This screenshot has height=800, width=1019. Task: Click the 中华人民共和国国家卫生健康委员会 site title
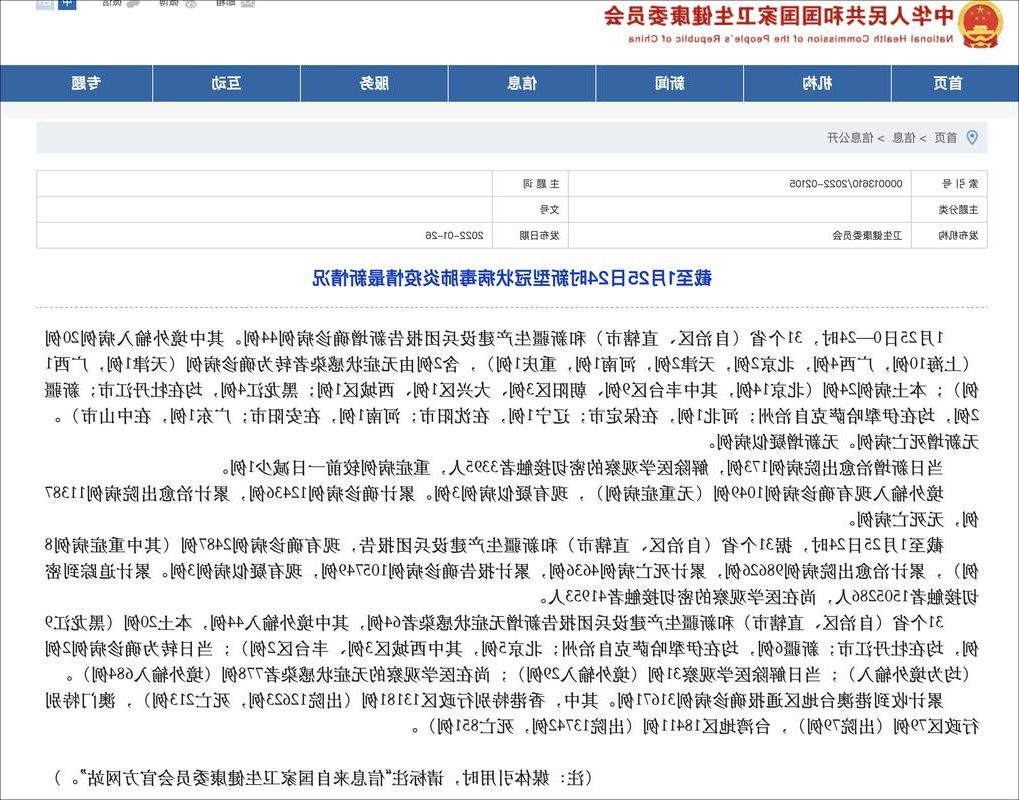point(778,16)
